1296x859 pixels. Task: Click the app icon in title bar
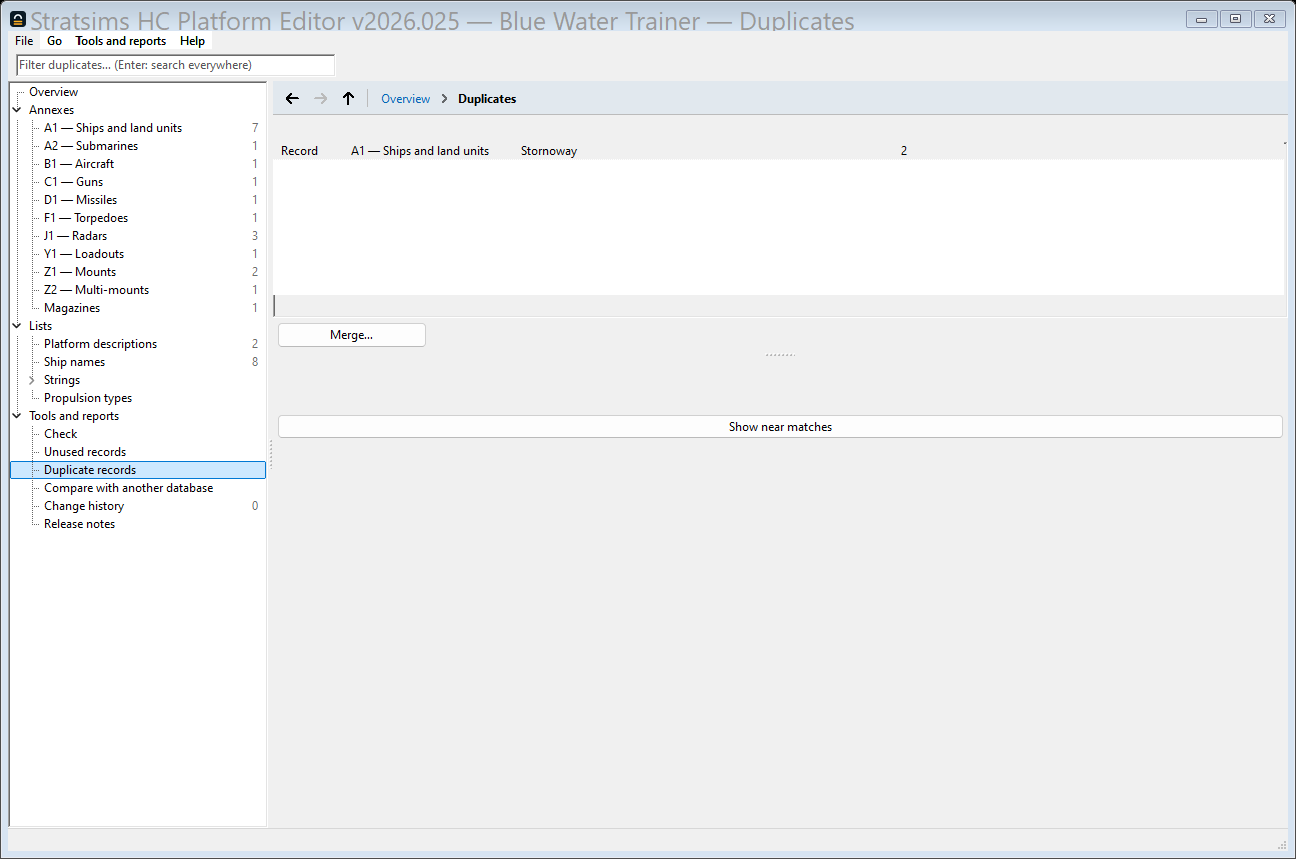tap(18, 20)
